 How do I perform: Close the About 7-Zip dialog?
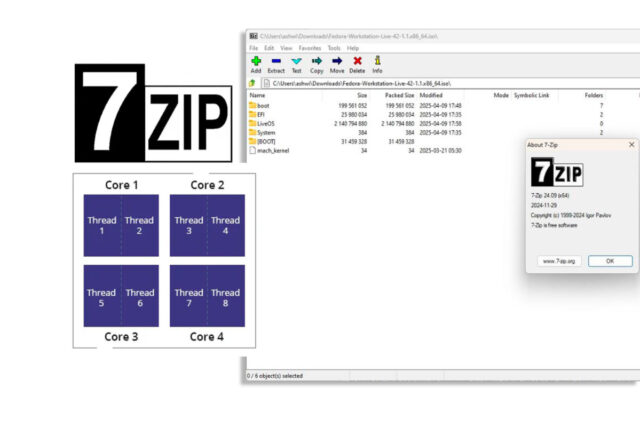(631, 145)
